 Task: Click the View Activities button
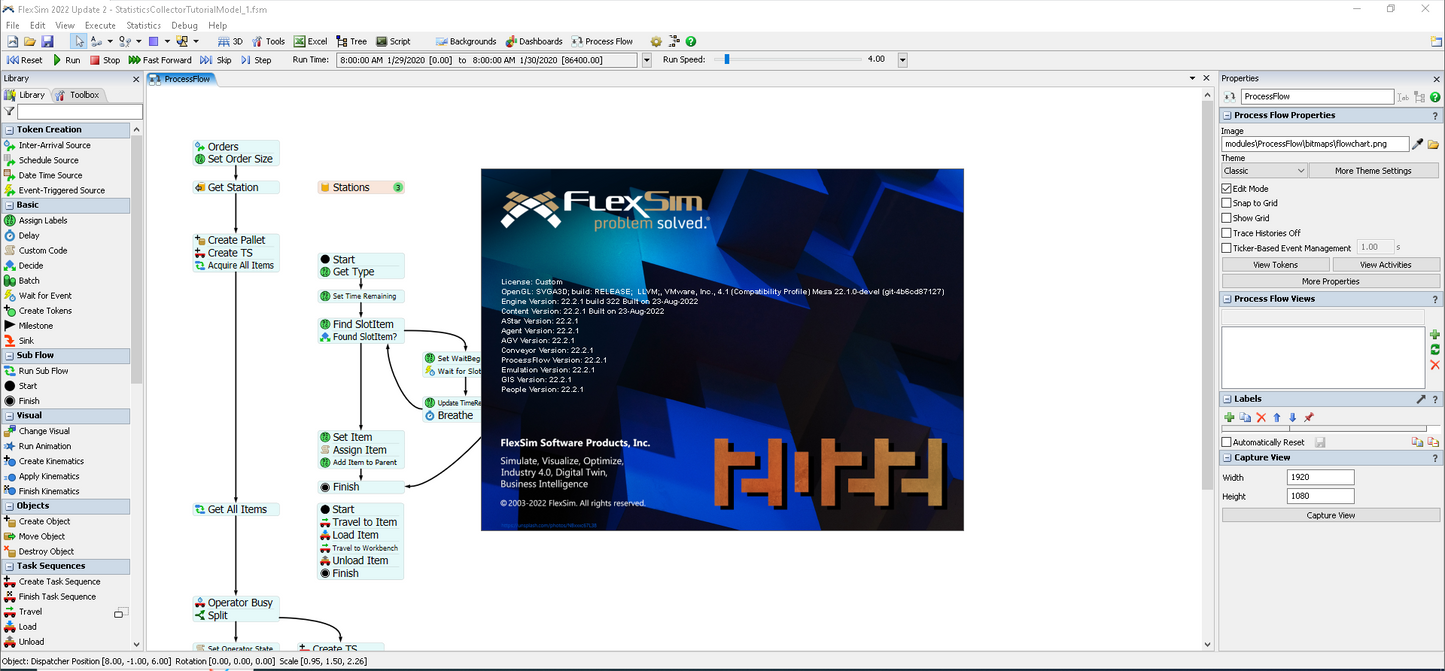click(1386, 265)
